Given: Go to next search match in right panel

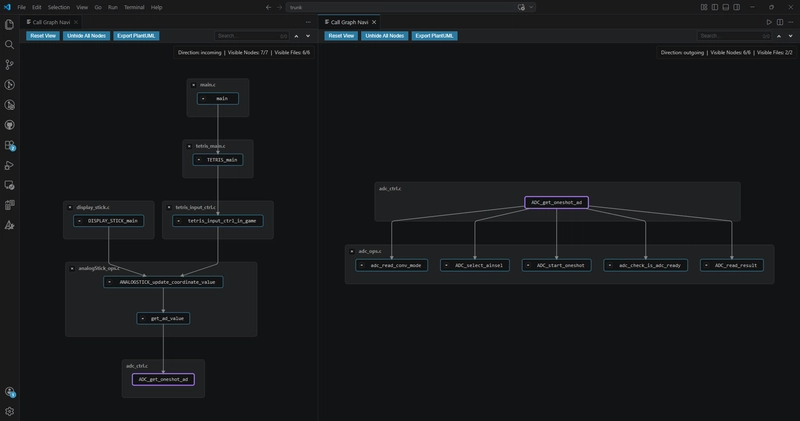Looking at the screenshot, I should click(790, 36).
